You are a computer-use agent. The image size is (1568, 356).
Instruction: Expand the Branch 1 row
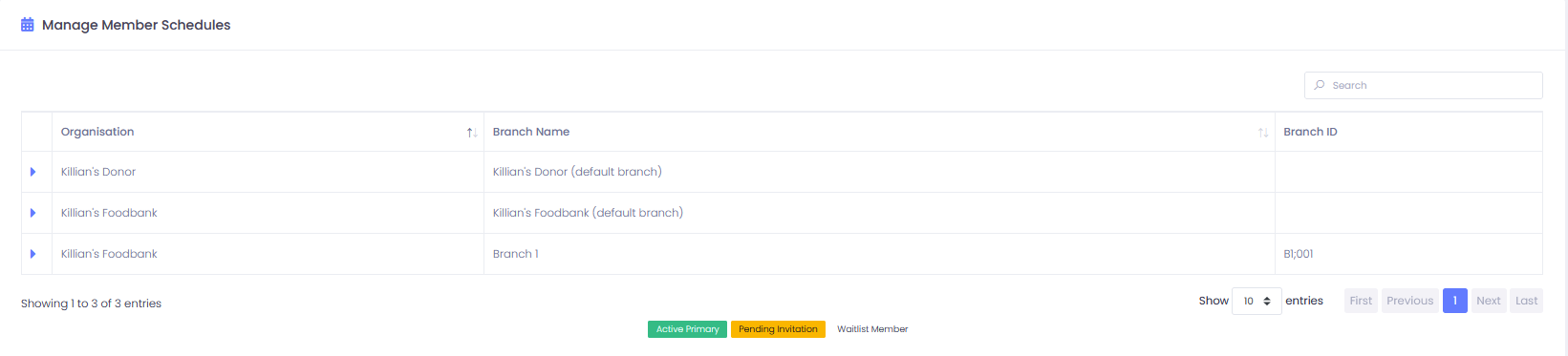click(33, 254)
